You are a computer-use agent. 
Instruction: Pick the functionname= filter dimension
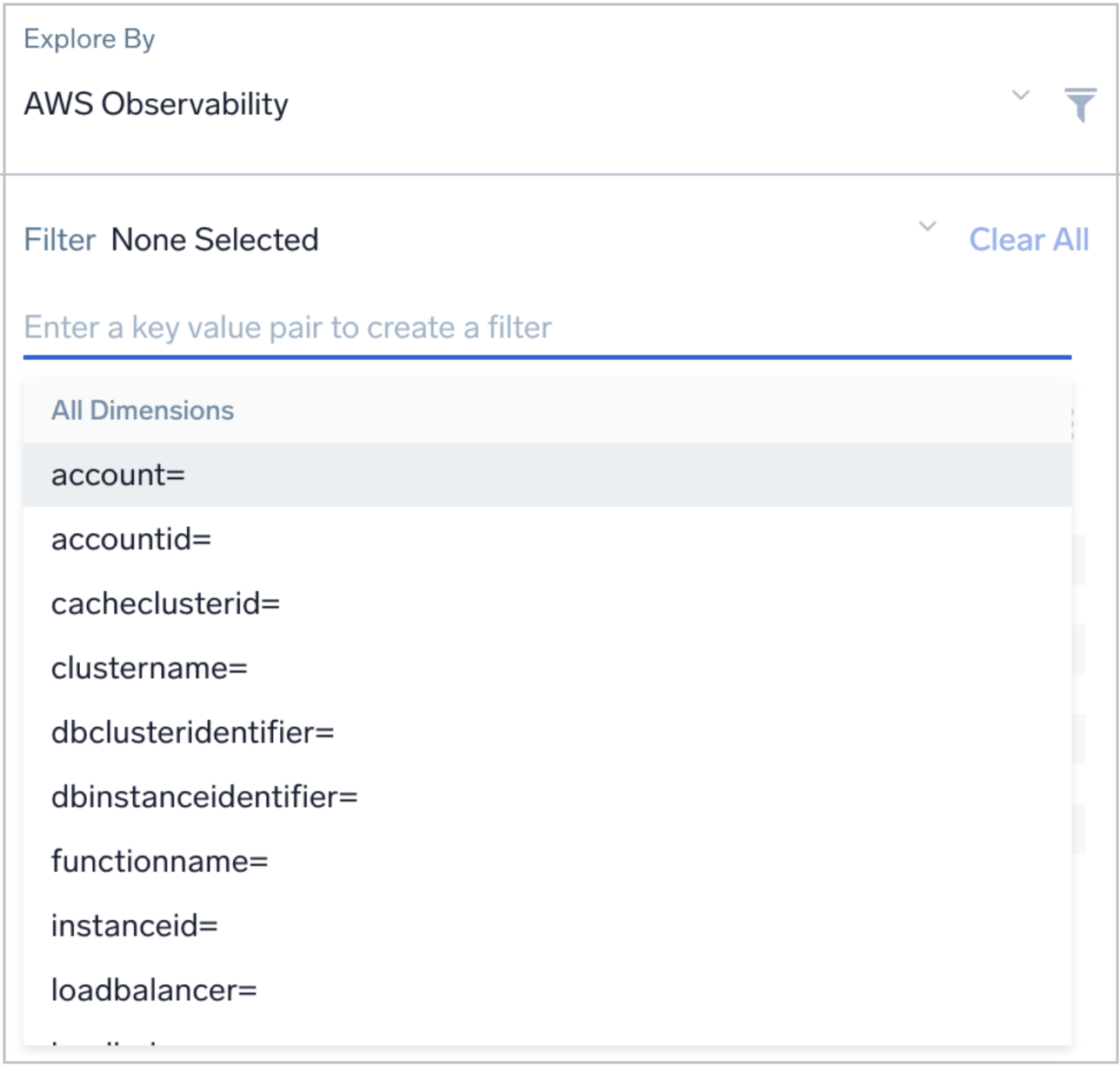point(161,862)
